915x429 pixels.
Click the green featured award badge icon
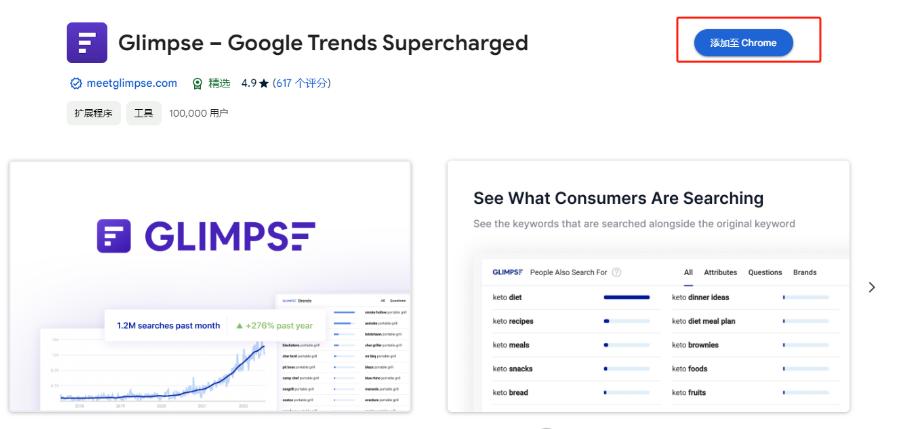(197, 83)
